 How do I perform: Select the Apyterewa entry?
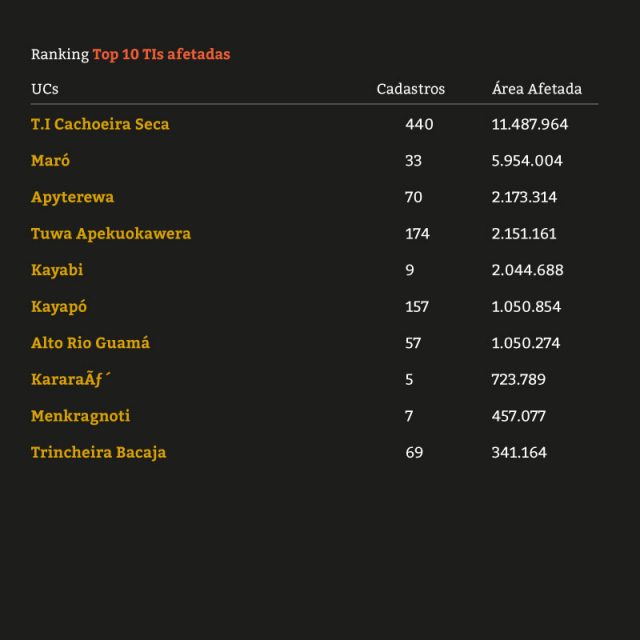click(x=71, y=197)
